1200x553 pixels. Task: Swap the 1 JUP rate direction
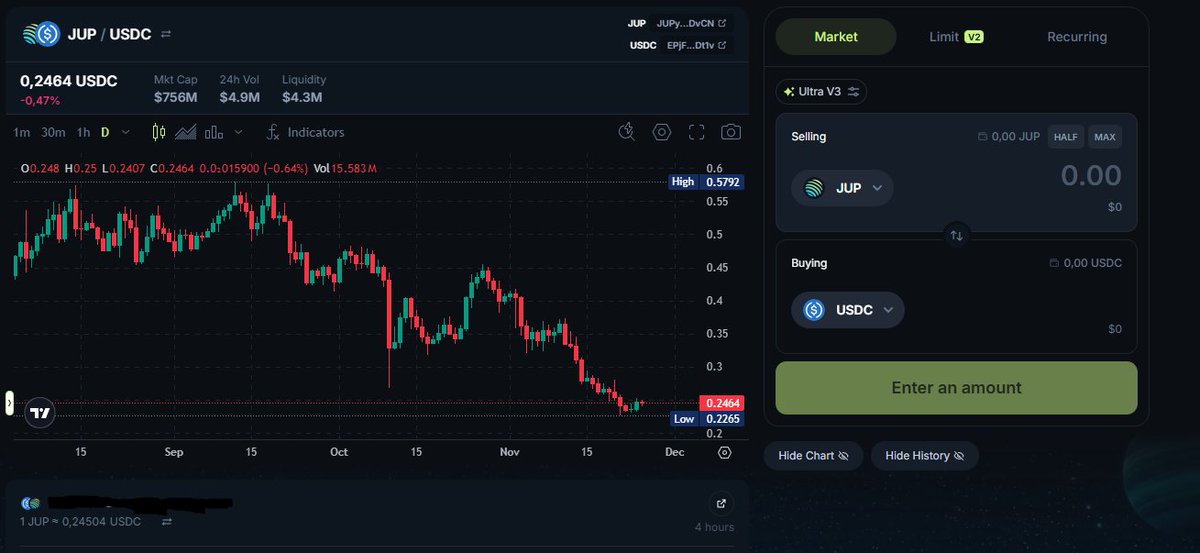click(x=167, y=522)
